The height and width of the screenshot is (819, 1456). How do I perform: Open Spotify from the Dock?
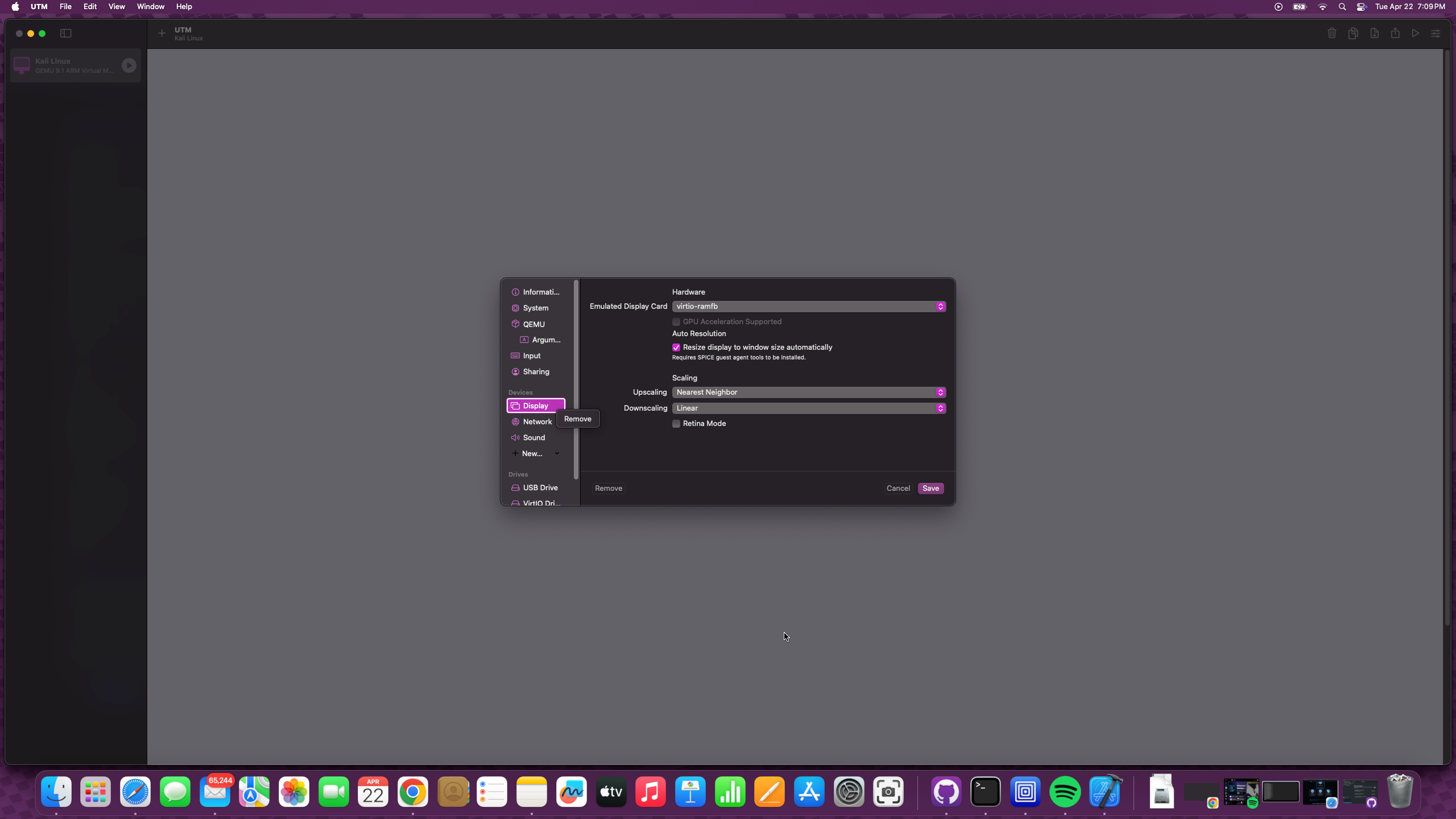coord(1065,792)
